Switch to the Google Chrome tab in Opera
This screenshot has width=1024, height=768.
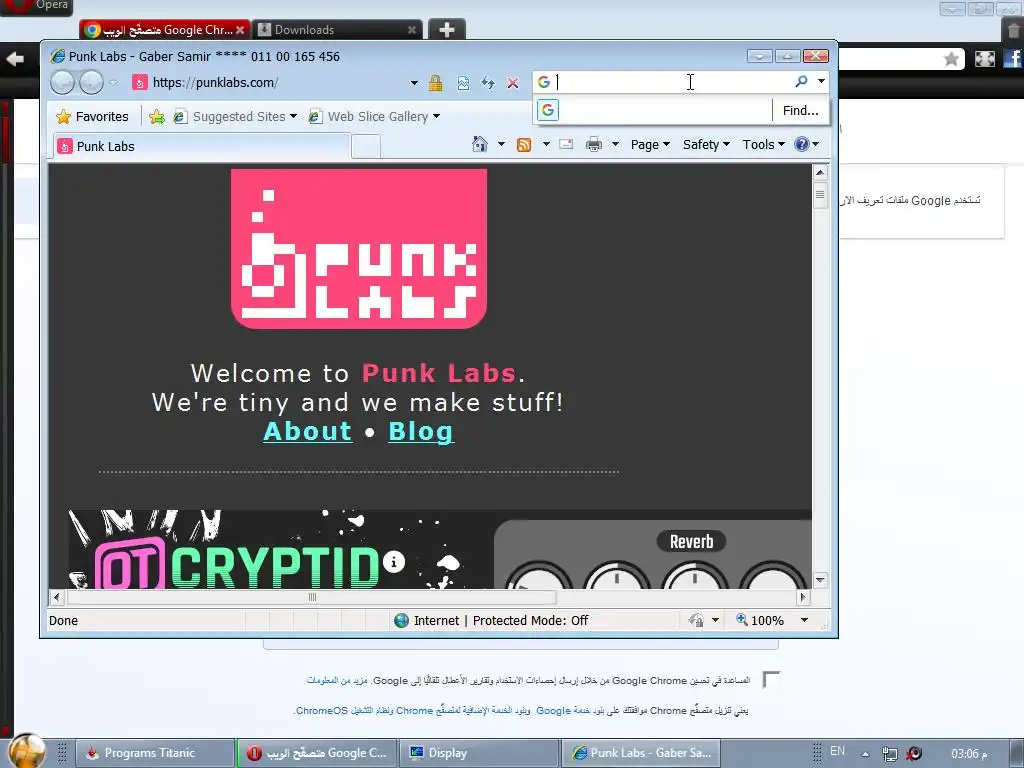tap(165, 30)
